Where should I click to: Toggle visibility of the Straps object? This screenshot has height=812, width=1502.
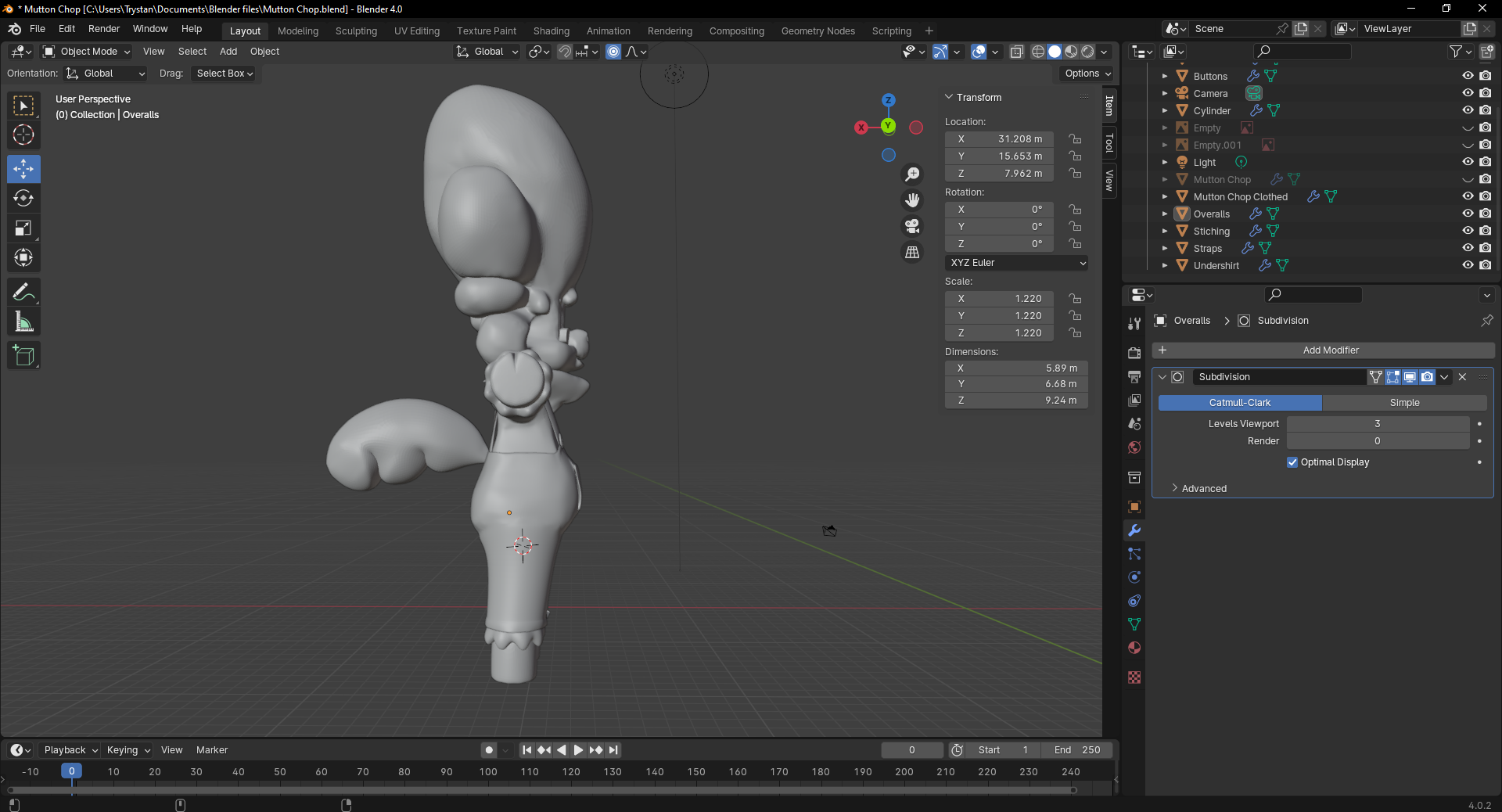point(1468,248)
